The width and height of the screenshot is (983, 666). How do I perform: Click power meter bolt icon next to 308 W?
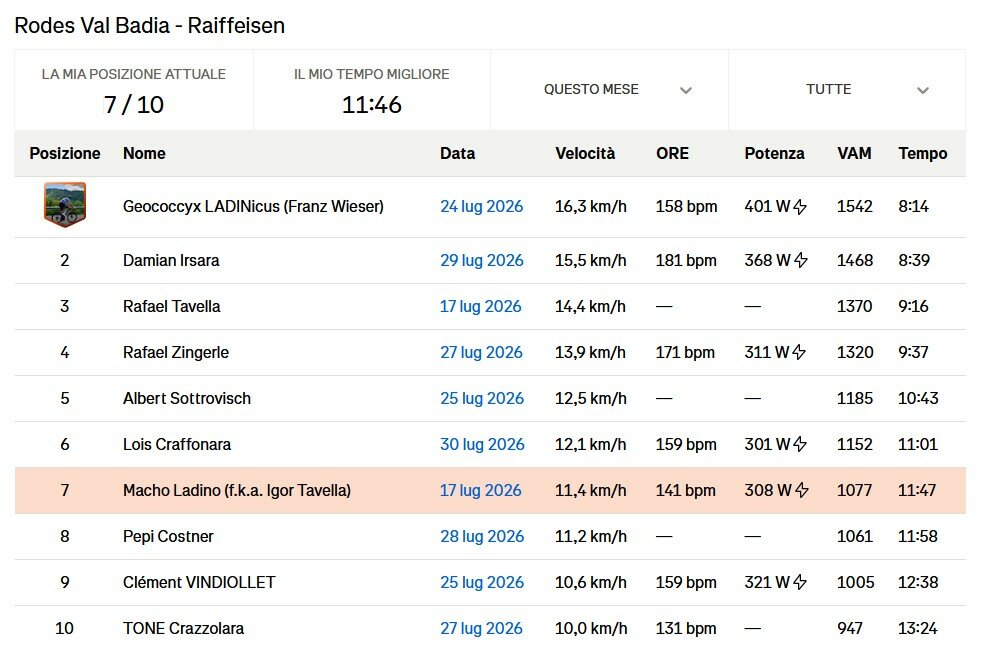tap(801, 490)
